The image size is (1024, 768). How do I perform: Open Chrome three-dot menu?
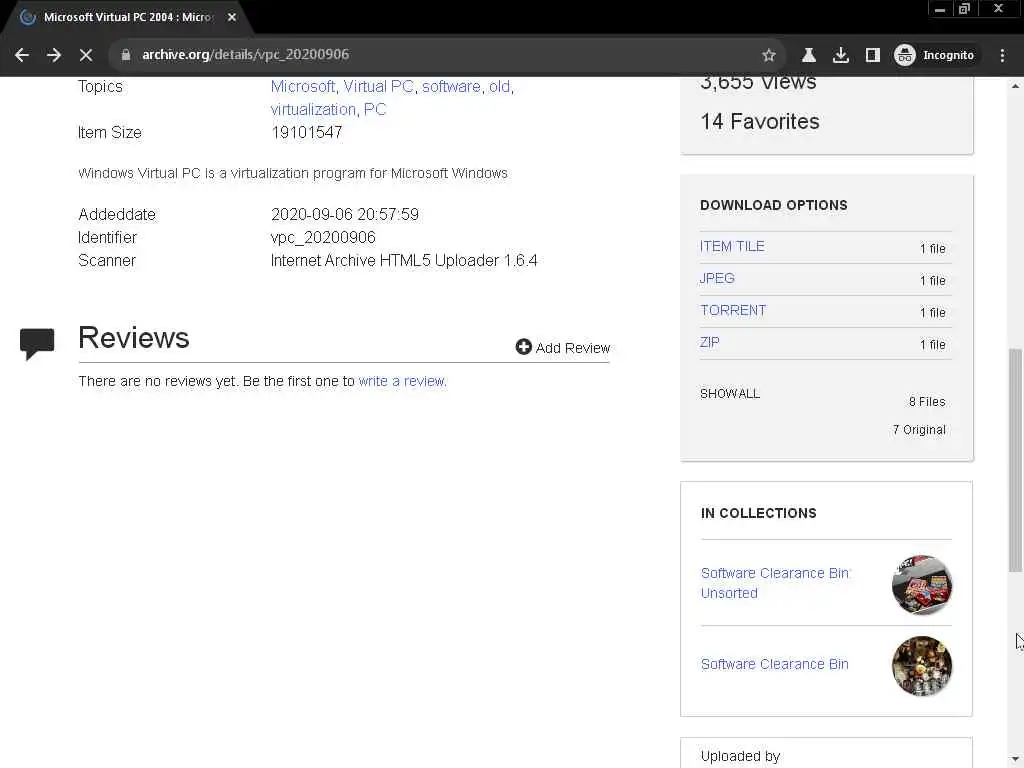coord(1002,55)
